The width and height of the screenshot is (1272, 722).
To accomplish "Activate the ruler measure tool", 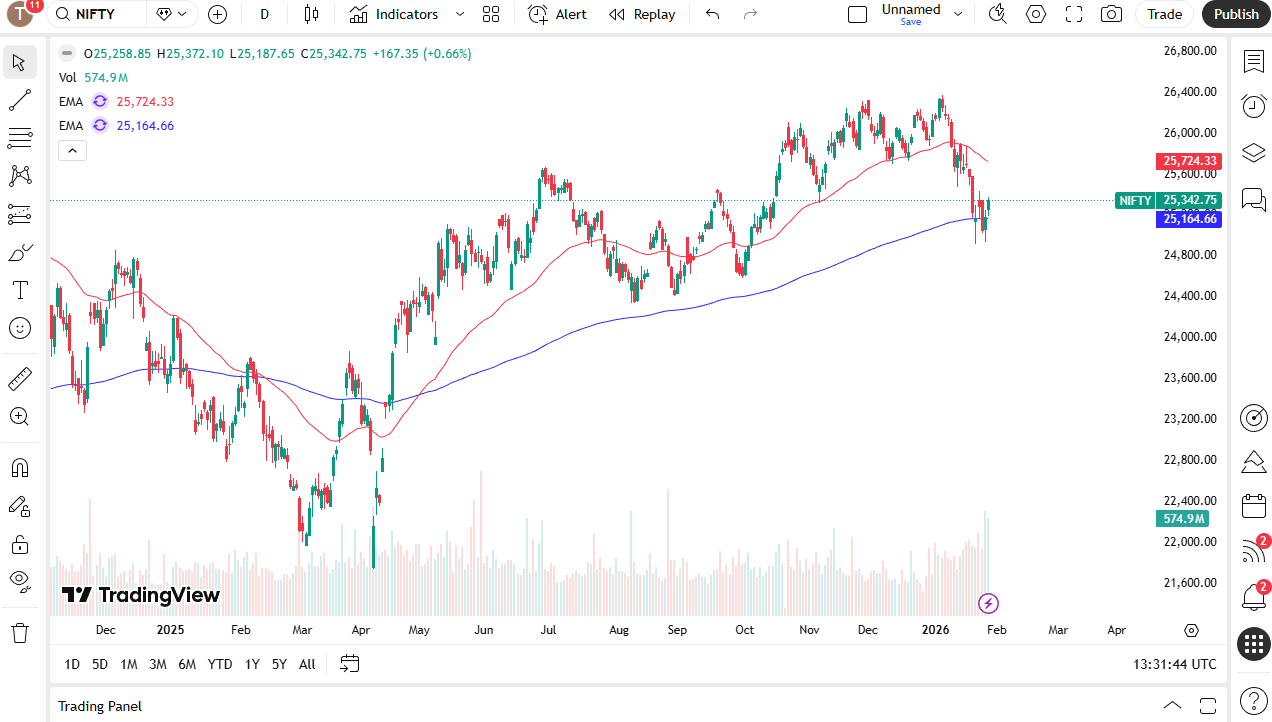I will (19, 379).
